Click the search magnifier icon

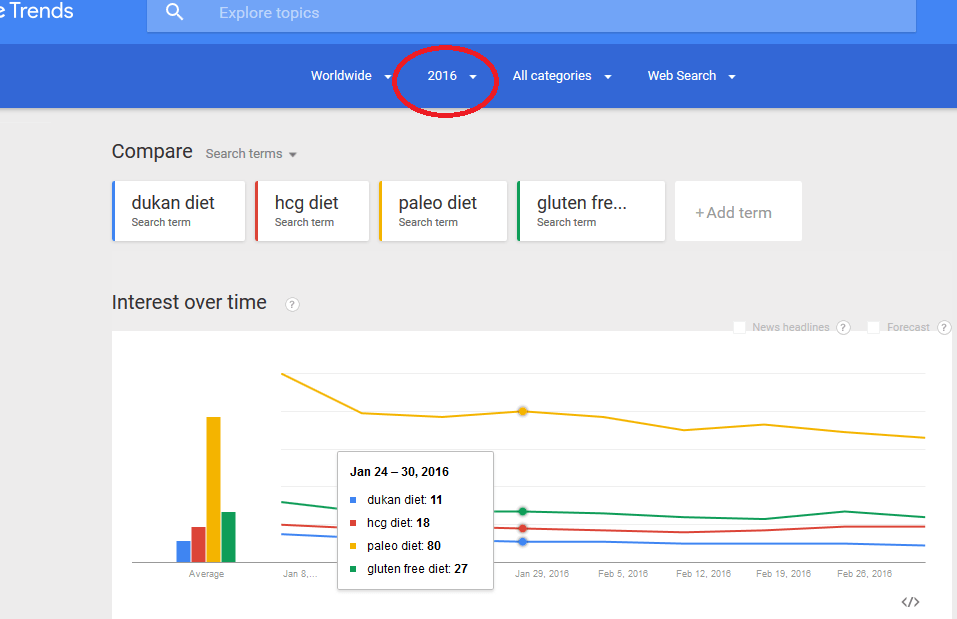click(175, 12)
